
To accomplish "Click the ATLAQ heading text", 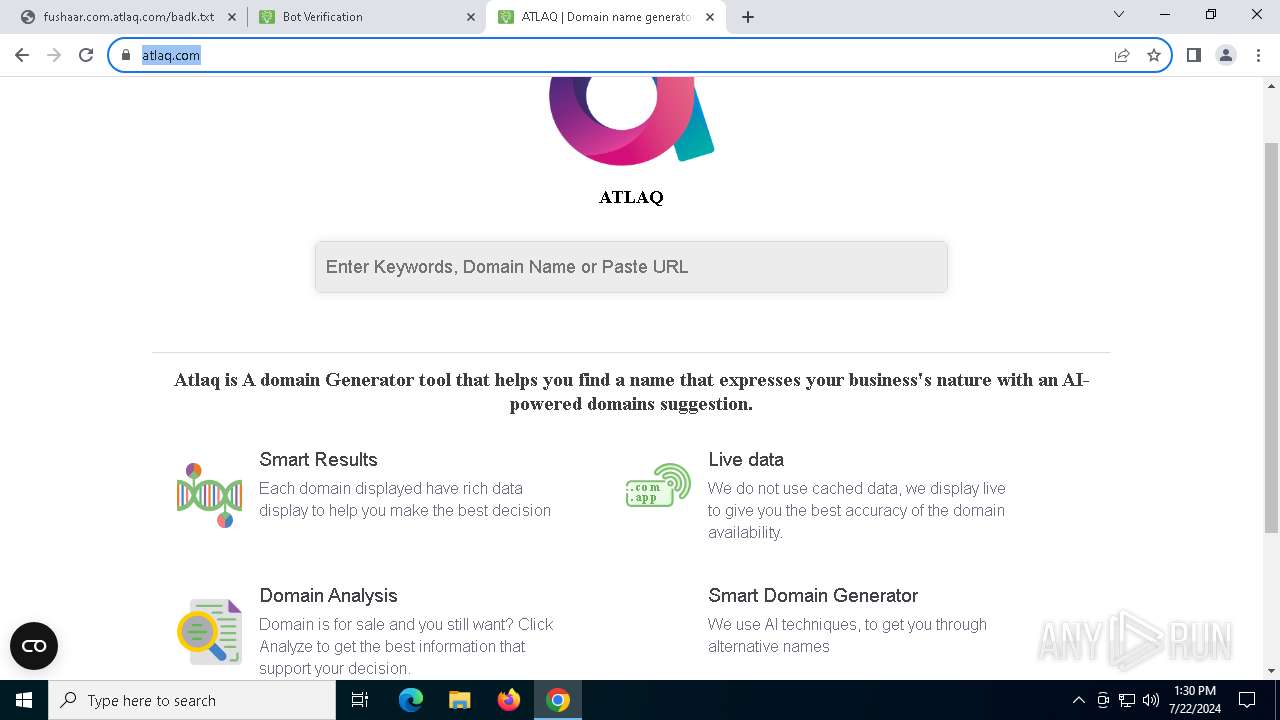I will click(x=631, y=197).
